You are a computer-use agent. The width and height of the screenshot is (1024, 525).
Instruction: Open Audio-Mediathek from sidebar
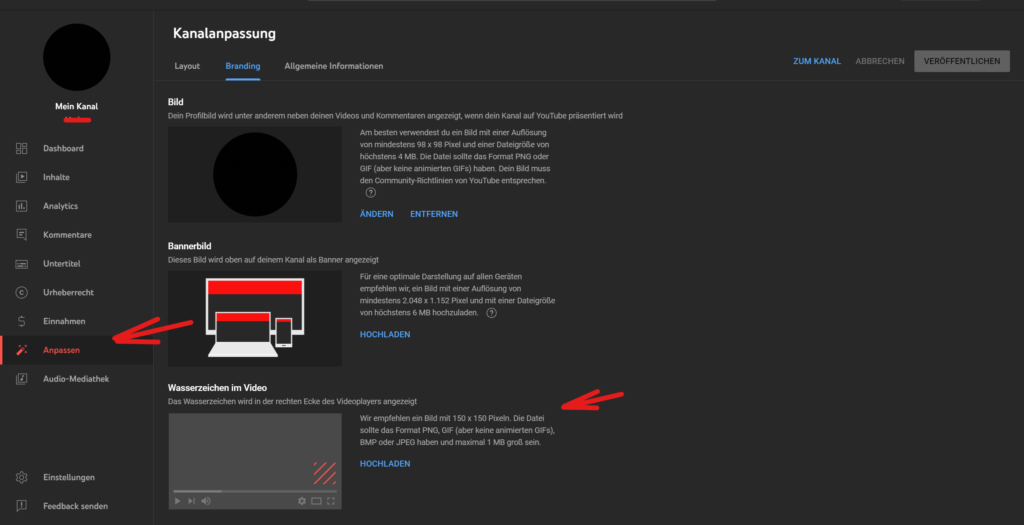point(75,379)
